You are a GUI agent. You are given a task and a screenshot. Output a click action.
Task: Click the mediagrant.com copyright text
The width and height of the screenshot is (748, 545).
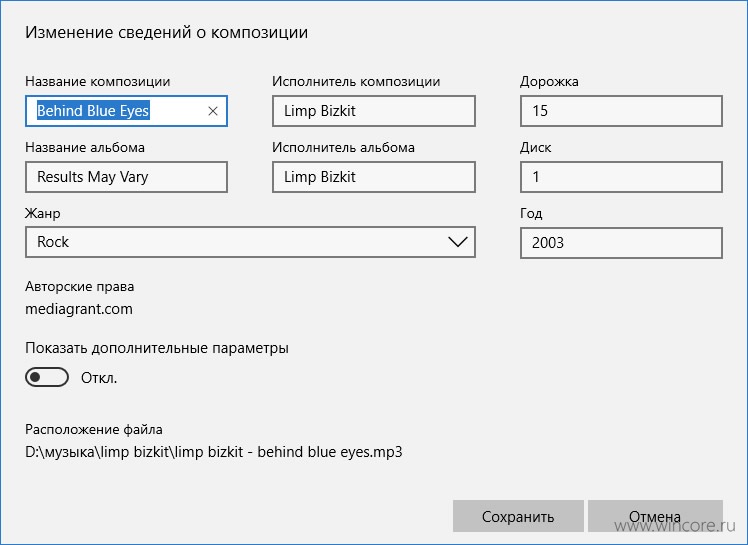point(79,309)
